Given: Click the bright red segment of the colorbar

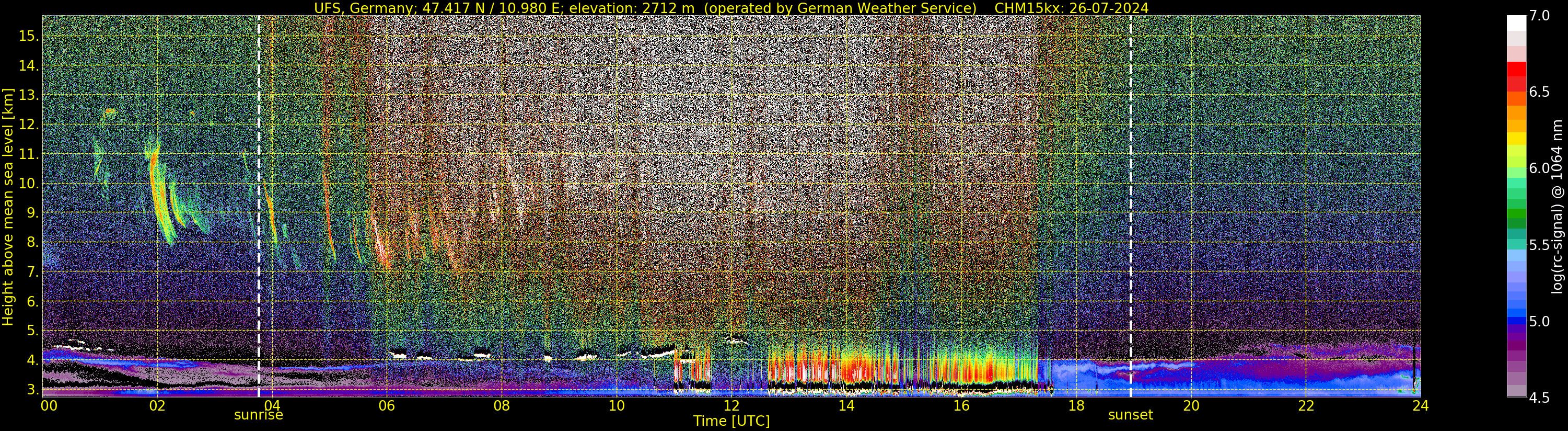Looking at the screenshot, I should (1516, 69).
